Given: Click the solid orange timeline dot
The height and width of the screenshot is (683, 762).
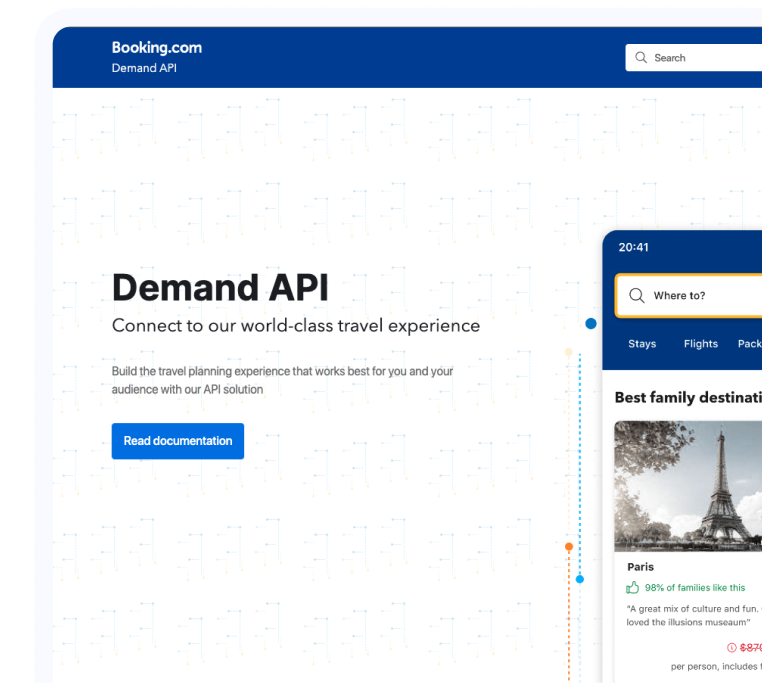Looking at the screenshot, I should (569, 547).
